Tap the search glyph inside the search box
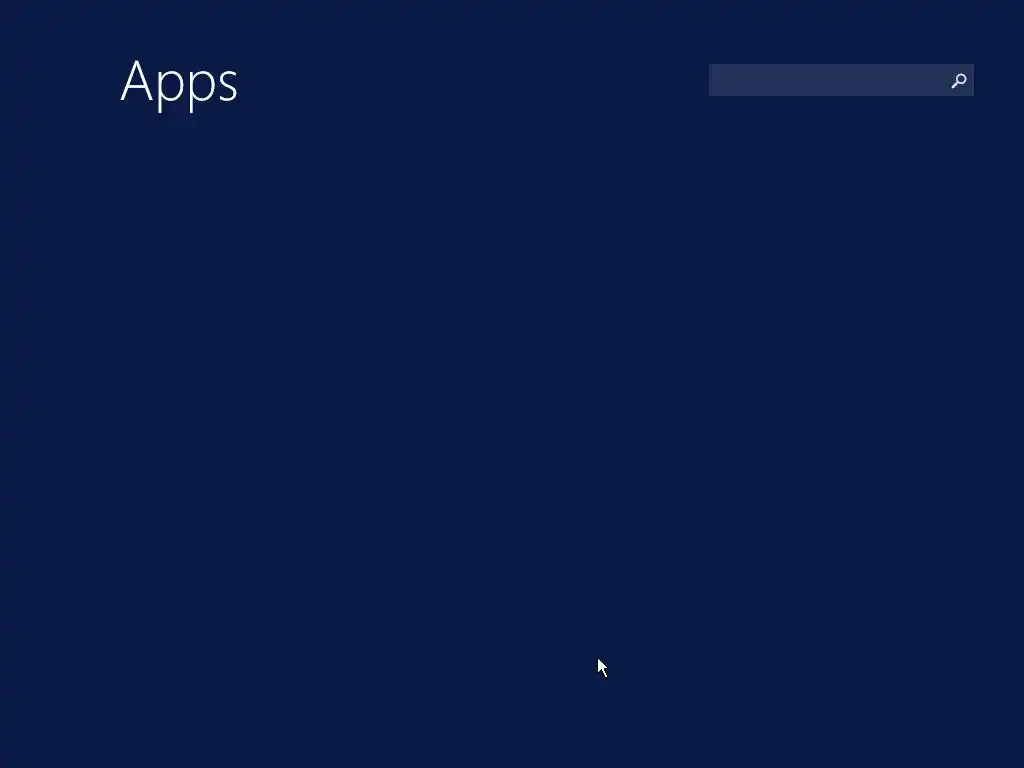Viewport: 1024px width, 768px height. 959,80
